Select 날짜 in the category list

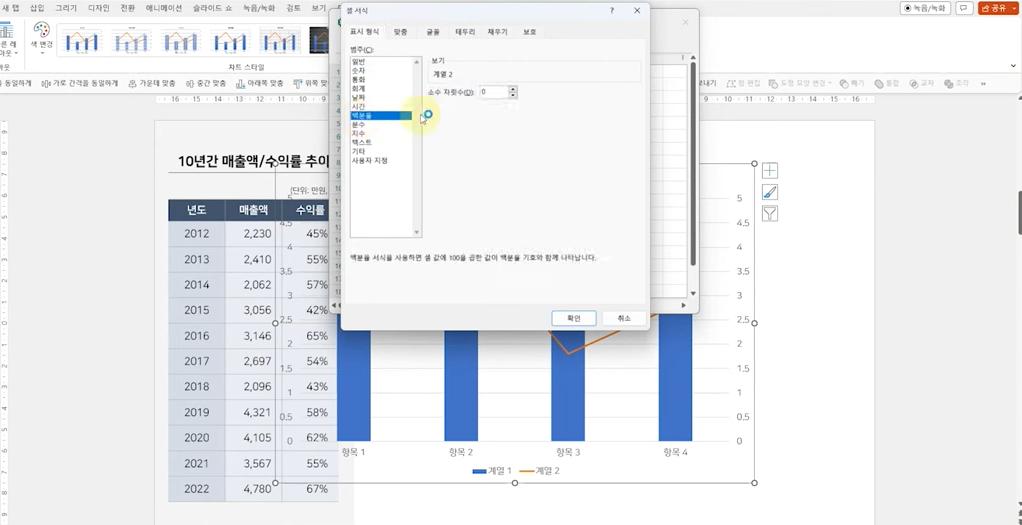[358, 97]
